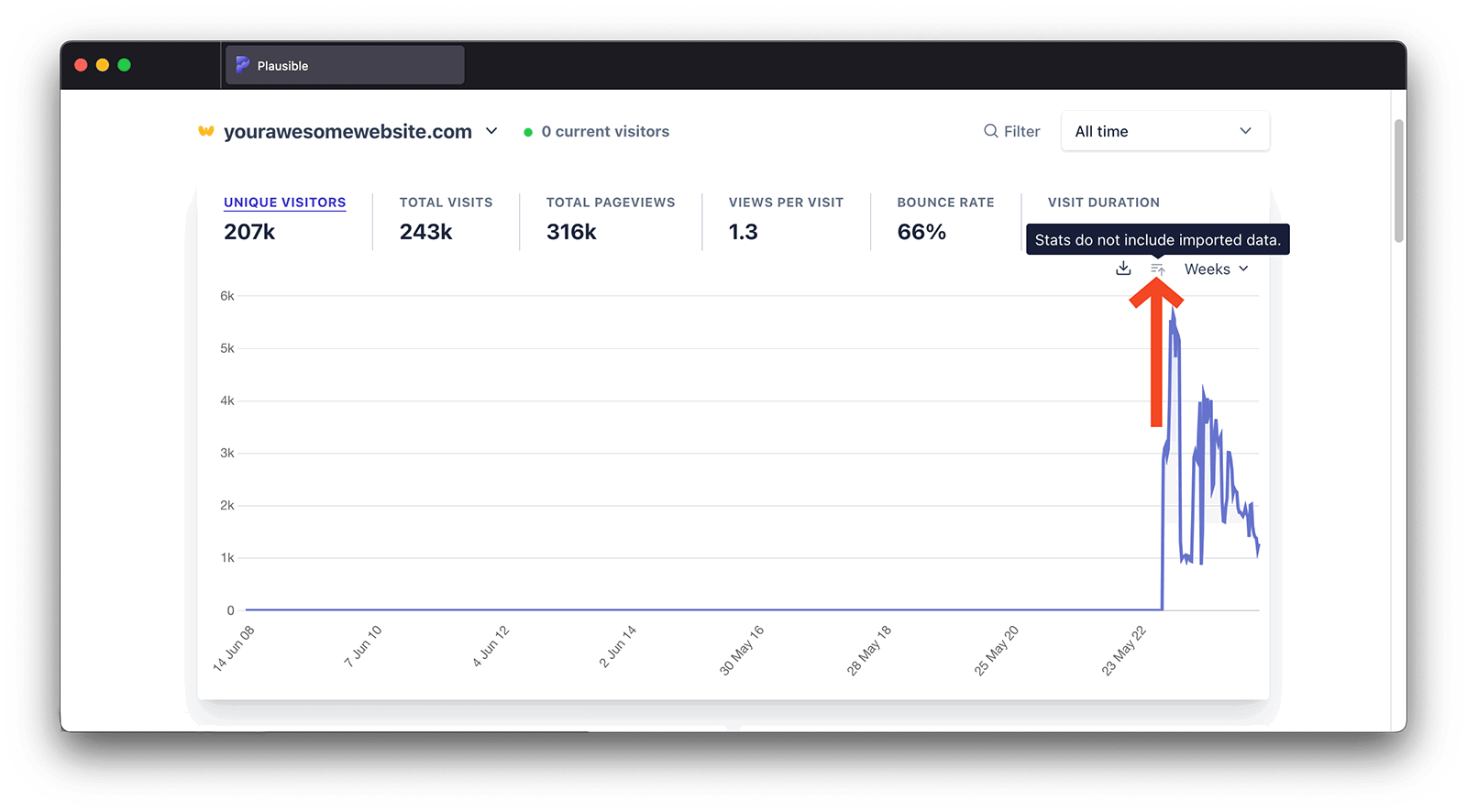Open the 0 current visitors link
The image size is (1467, 812).
pyautogui.click(x=604, y=131)
